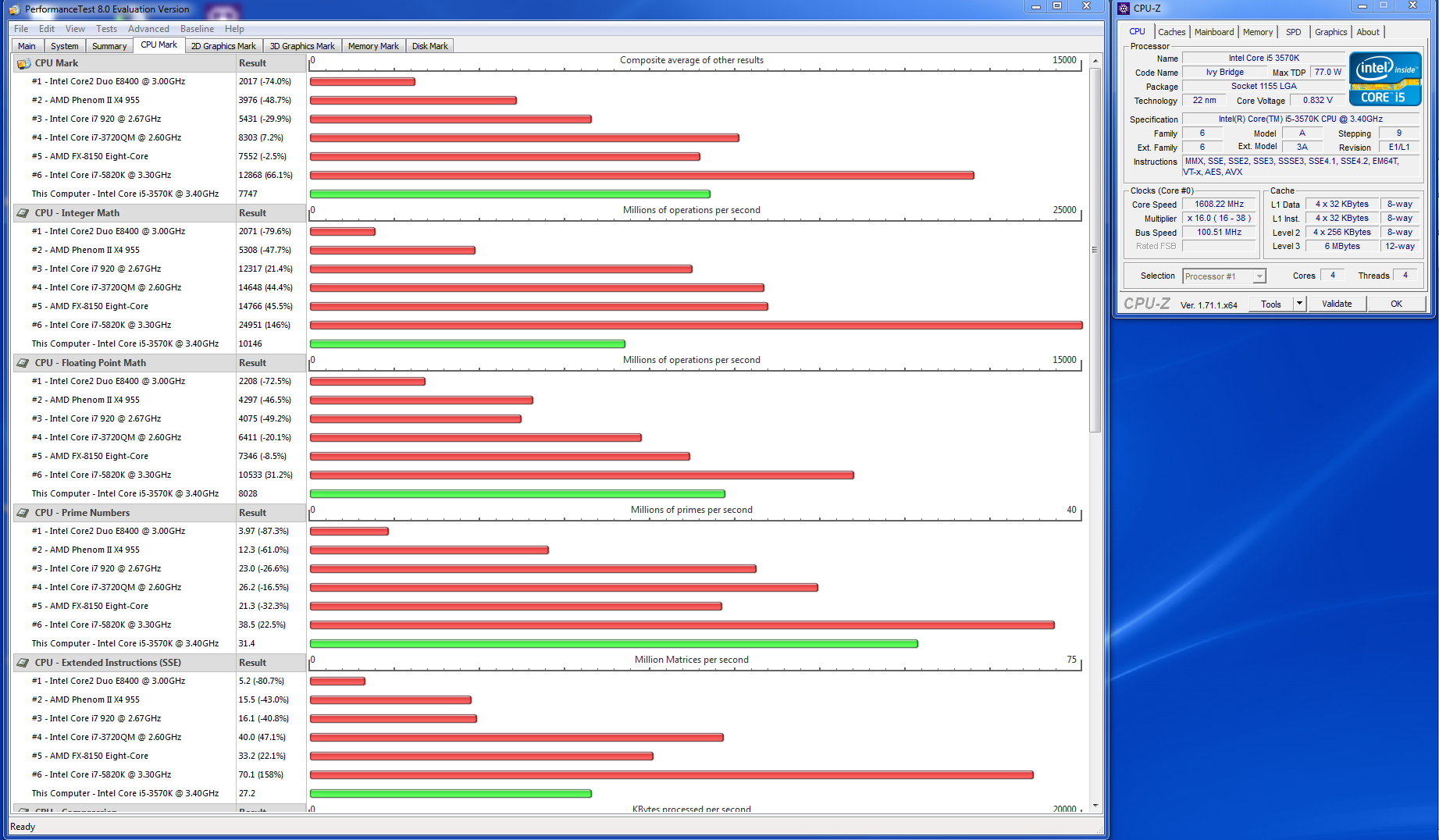The width and height of the screenshot is (1439, 840).
Task: Open the Memory tab in CPU-Z
Action: pos(1258,32)
